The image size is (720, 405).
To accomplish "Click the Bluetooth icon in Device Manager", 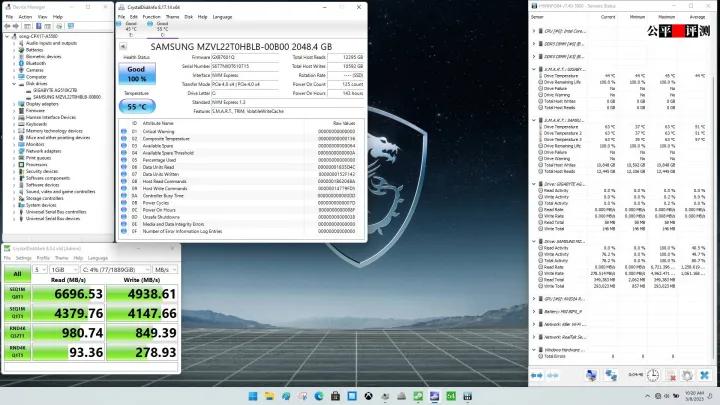I will [x=21, y=63].
